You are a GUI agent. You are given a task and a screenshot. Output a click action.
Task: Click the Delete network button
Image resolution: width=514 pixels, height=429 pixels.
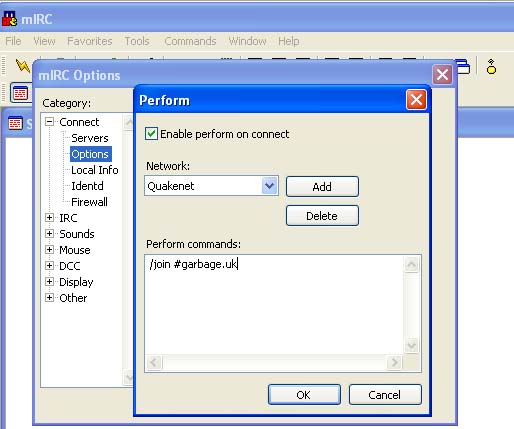(x=322, y=216)
